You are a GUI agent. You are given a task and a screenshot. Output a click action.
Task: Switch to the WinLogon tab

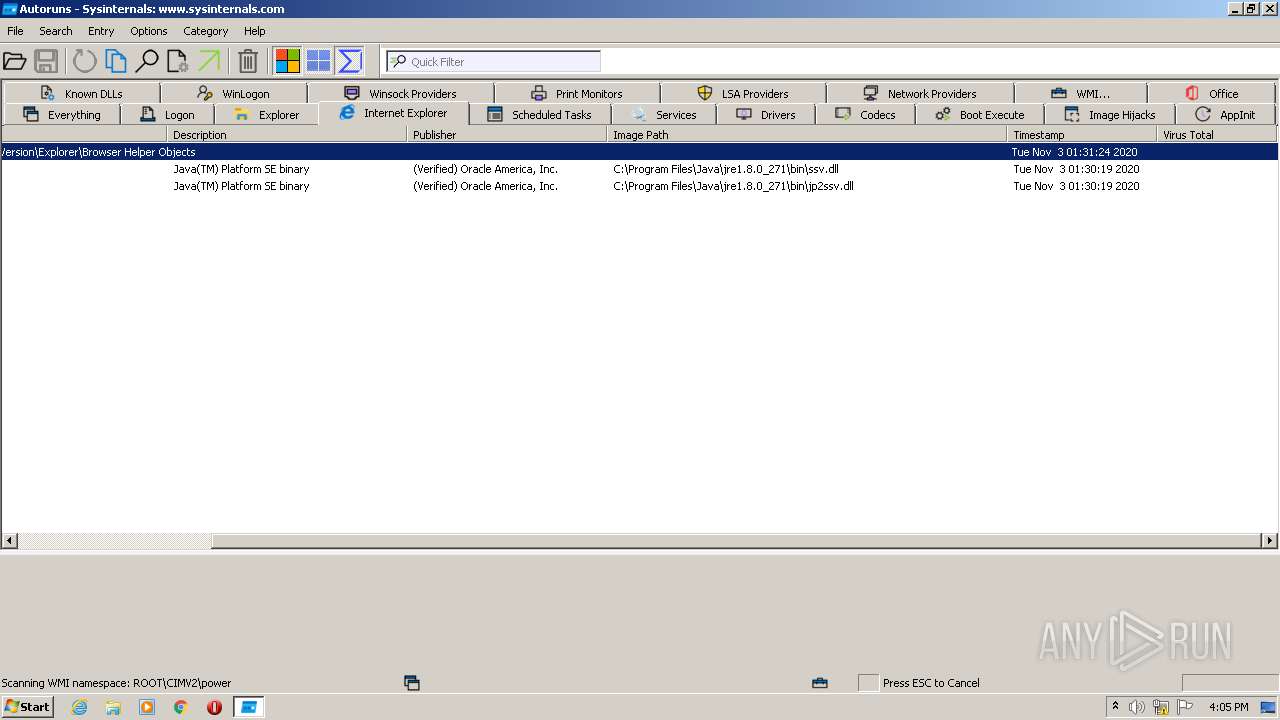point(234,93)
